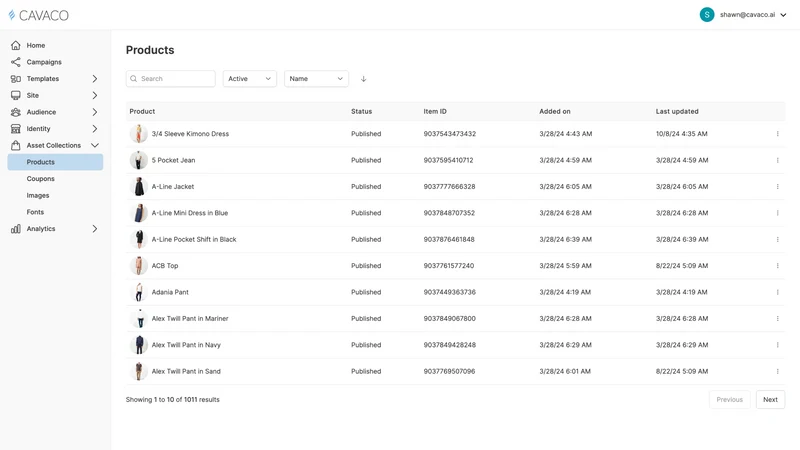The height and width of the screenshot is (450, 800).
Task: Click the Campaigns share icon
Action: tap(16, 62)
